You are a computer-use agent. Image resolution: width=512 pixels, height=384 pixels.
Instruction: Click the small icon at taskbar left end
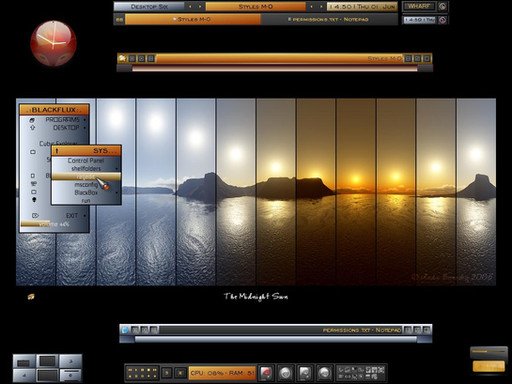pyautogui.click(x=119, y=20)
